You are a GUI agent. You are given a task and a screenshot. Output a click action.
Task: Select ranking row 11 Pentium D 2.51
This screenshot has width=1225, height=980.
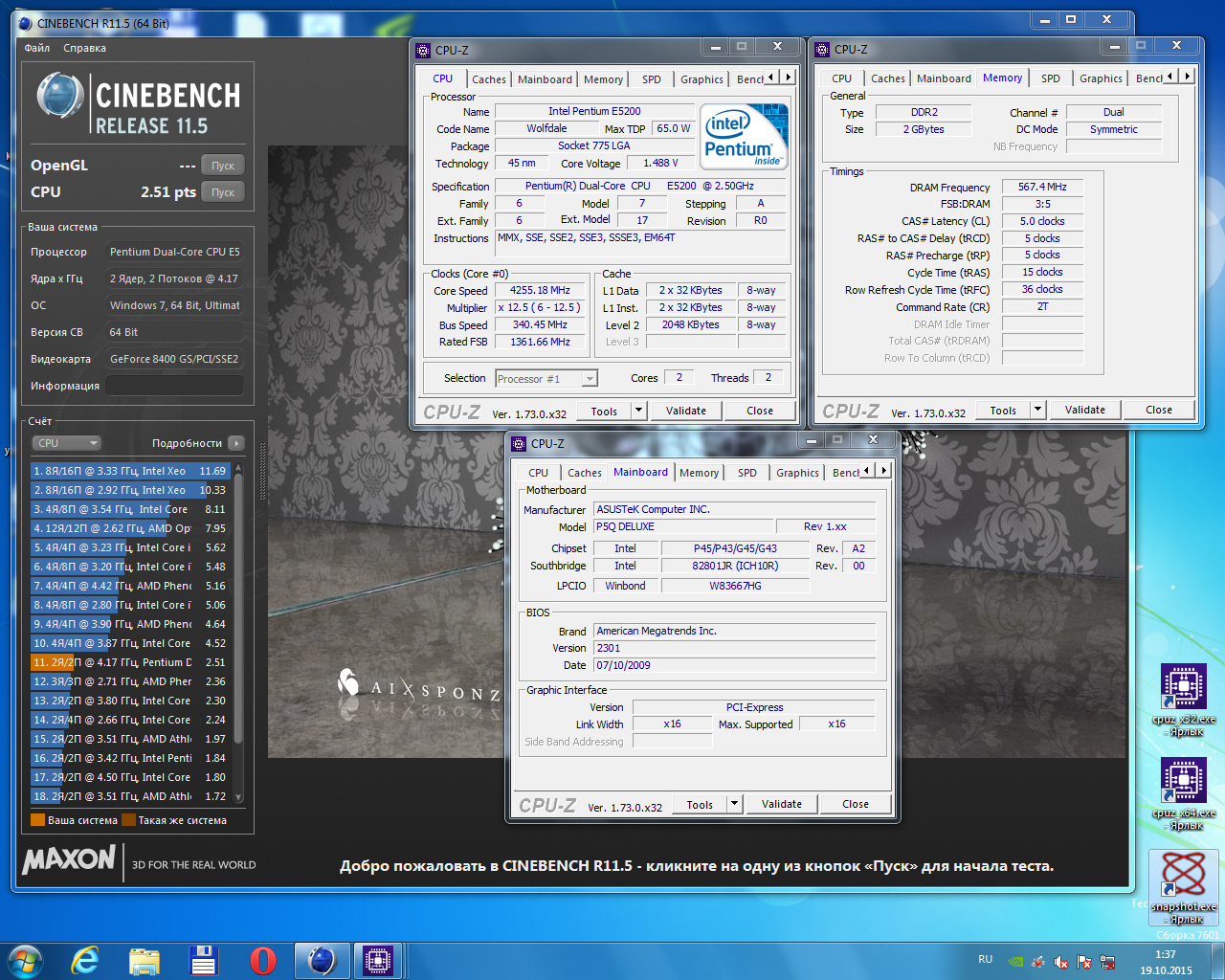[x=131, y=662]
